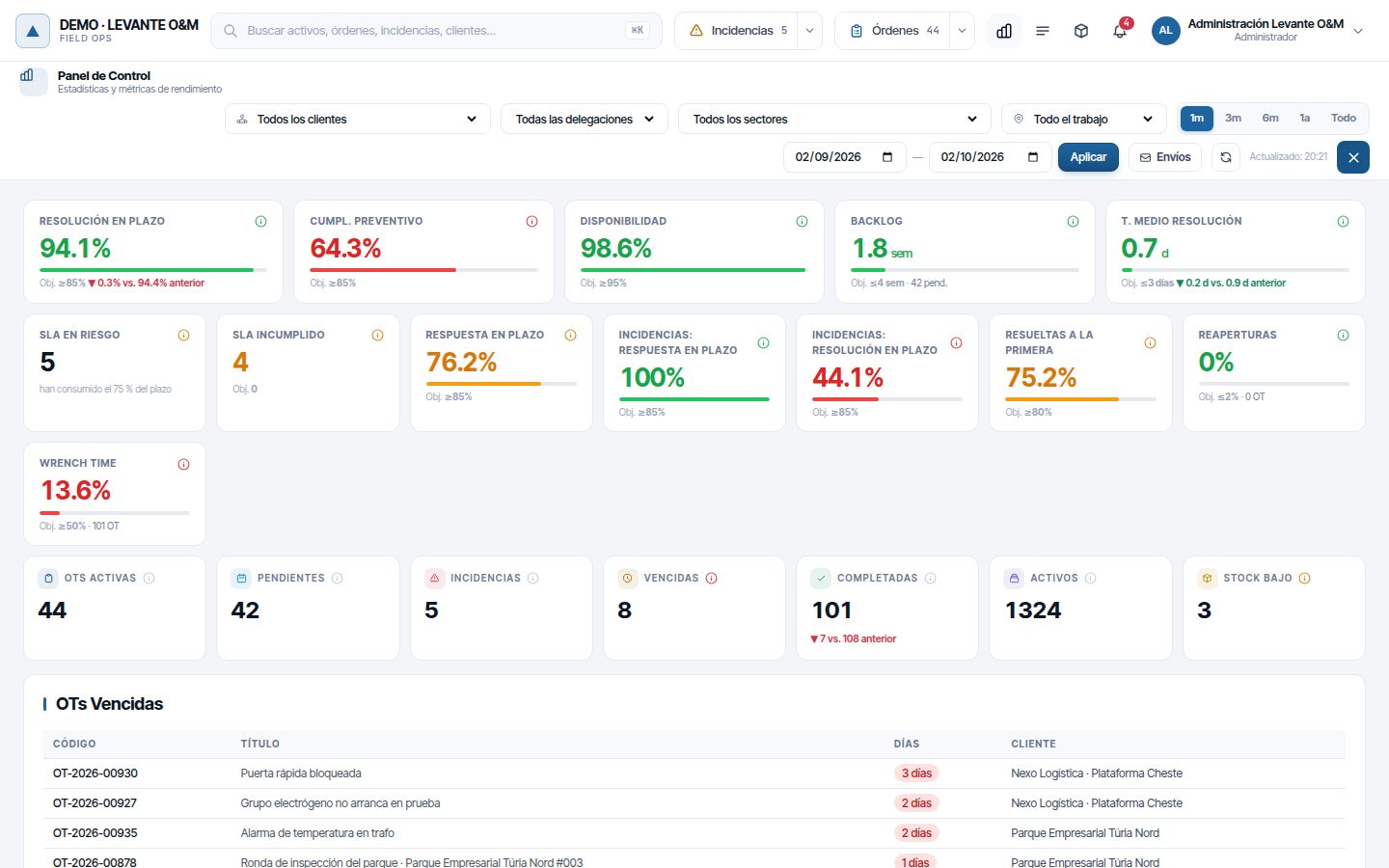The height and width of the screenshot is (868, 1389).
Task: Select the Todo time range tab
Action: 1344,118
